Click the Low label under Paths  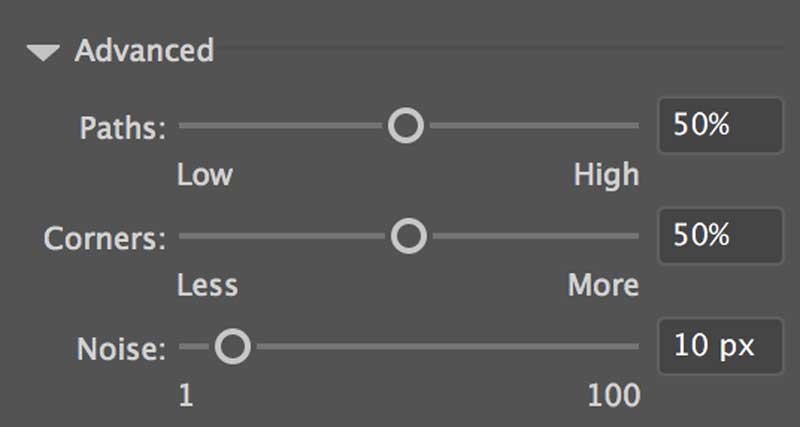pos(205,175)
